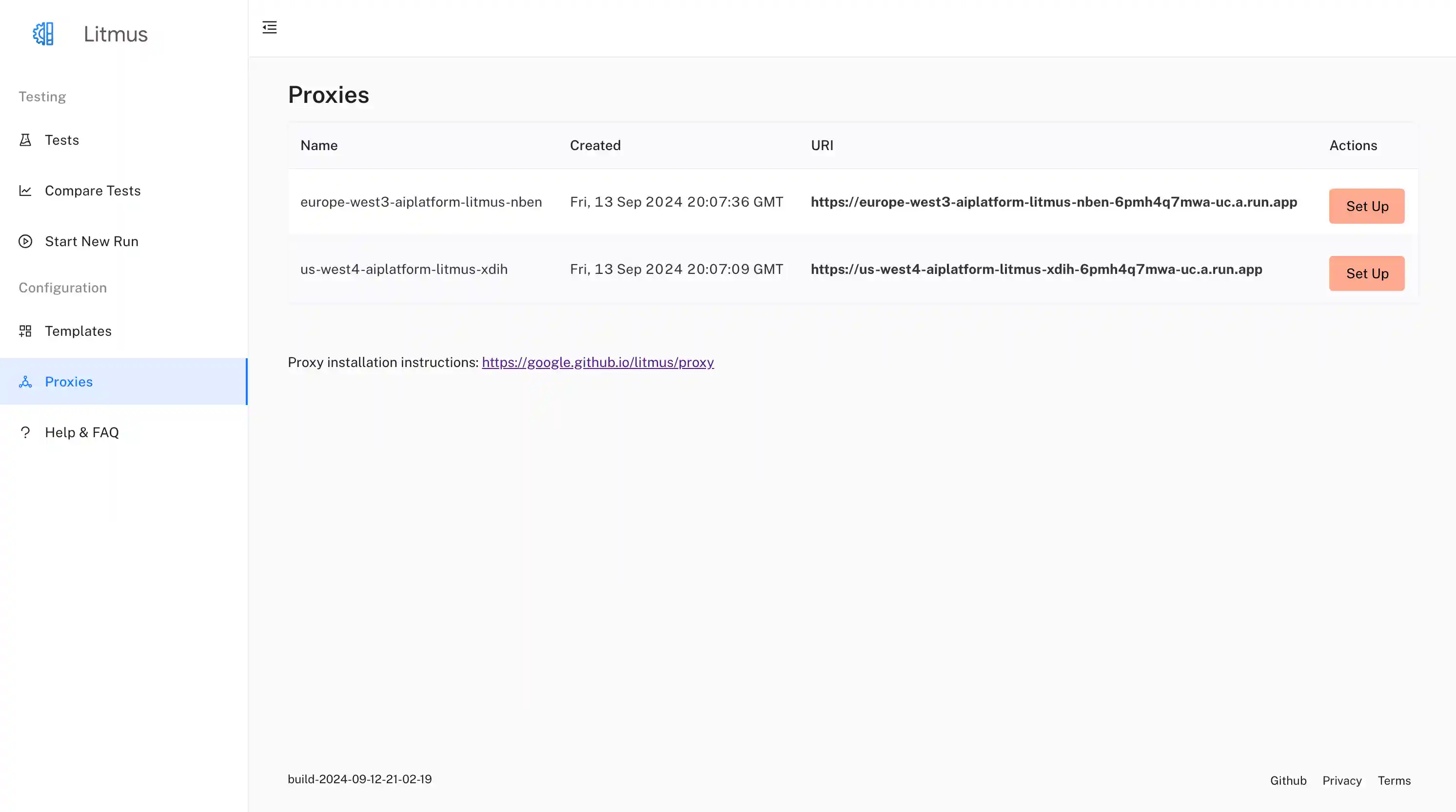
Task: Open the Terms page
Action: (x=1393, y=780)
